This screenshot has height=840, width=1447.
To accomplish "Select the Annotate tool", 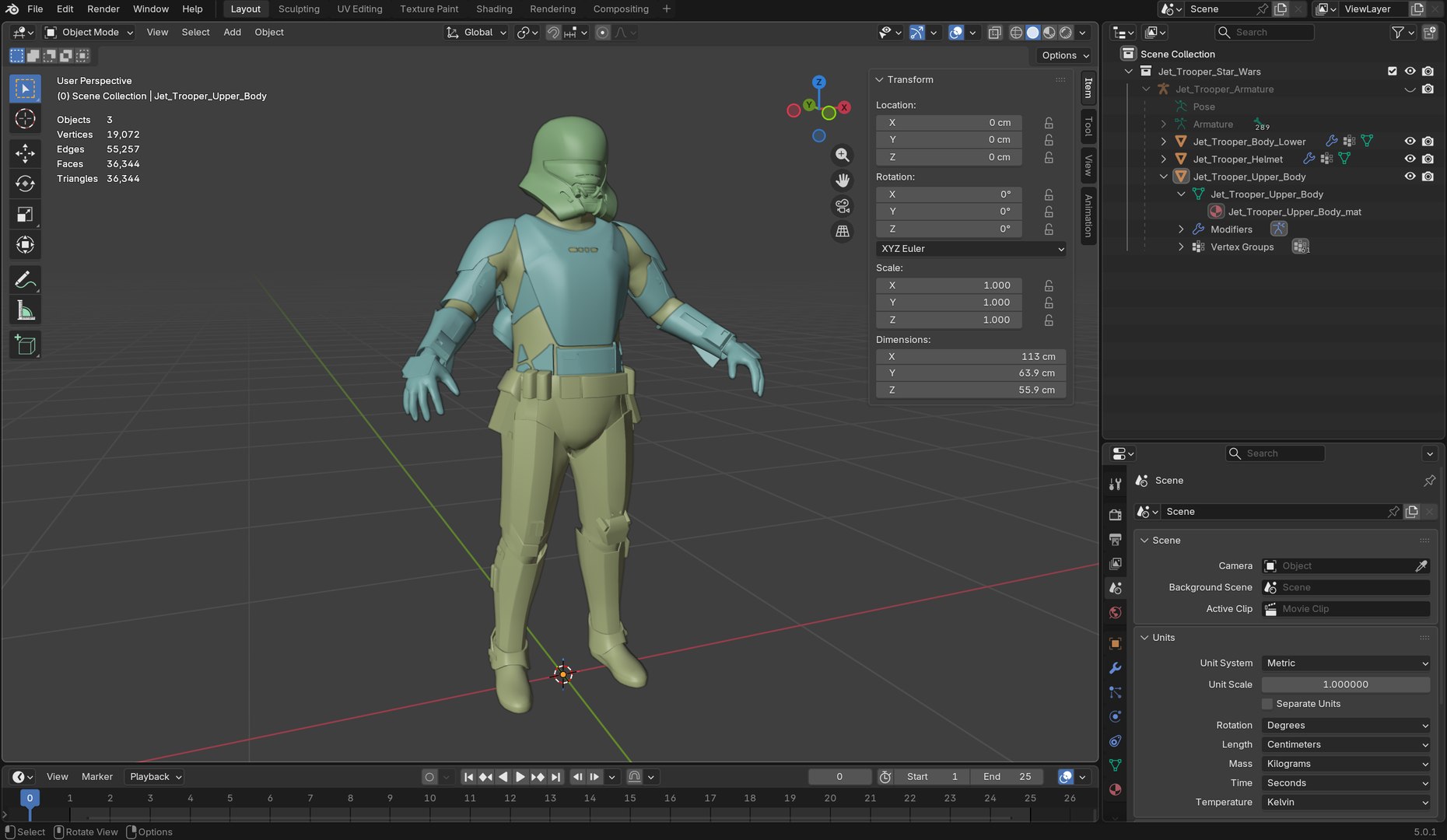I will coord(25,280).
